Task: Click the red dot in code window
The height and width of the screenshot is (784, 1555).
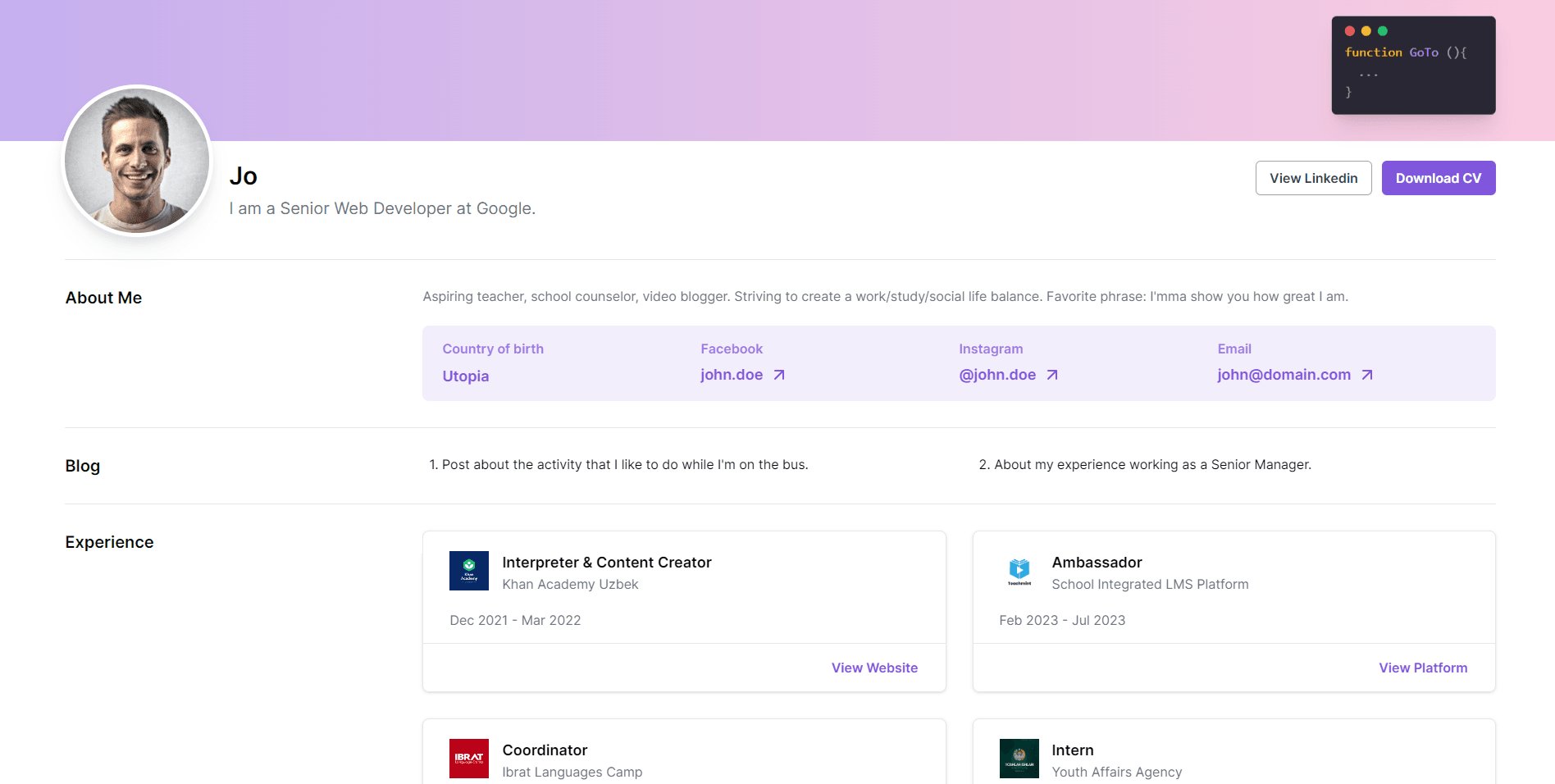Action: [x=1350, y=31]
